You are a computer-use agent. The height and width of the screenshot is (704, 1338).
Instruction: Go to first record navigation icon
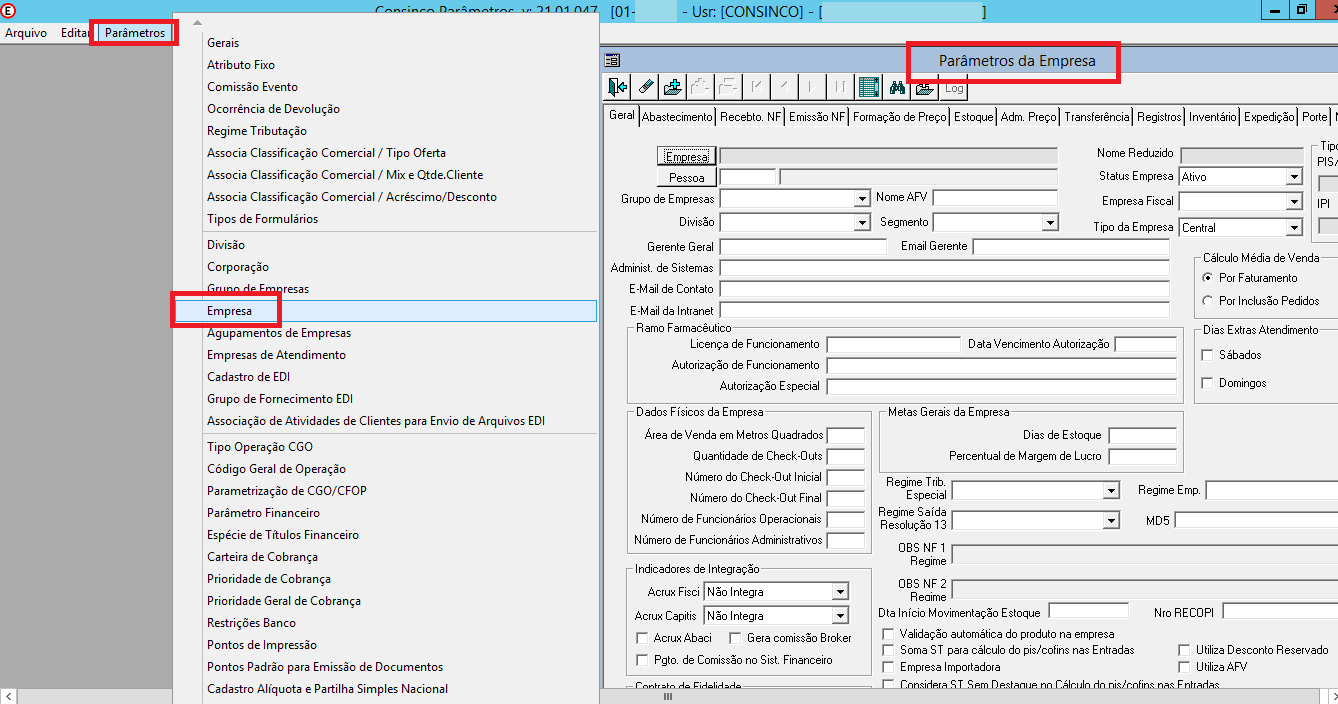[x=757, y=87]
